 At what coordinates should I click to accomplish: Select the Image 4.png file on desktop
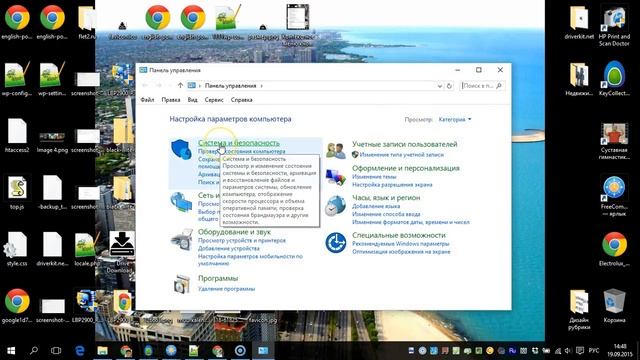52,142
